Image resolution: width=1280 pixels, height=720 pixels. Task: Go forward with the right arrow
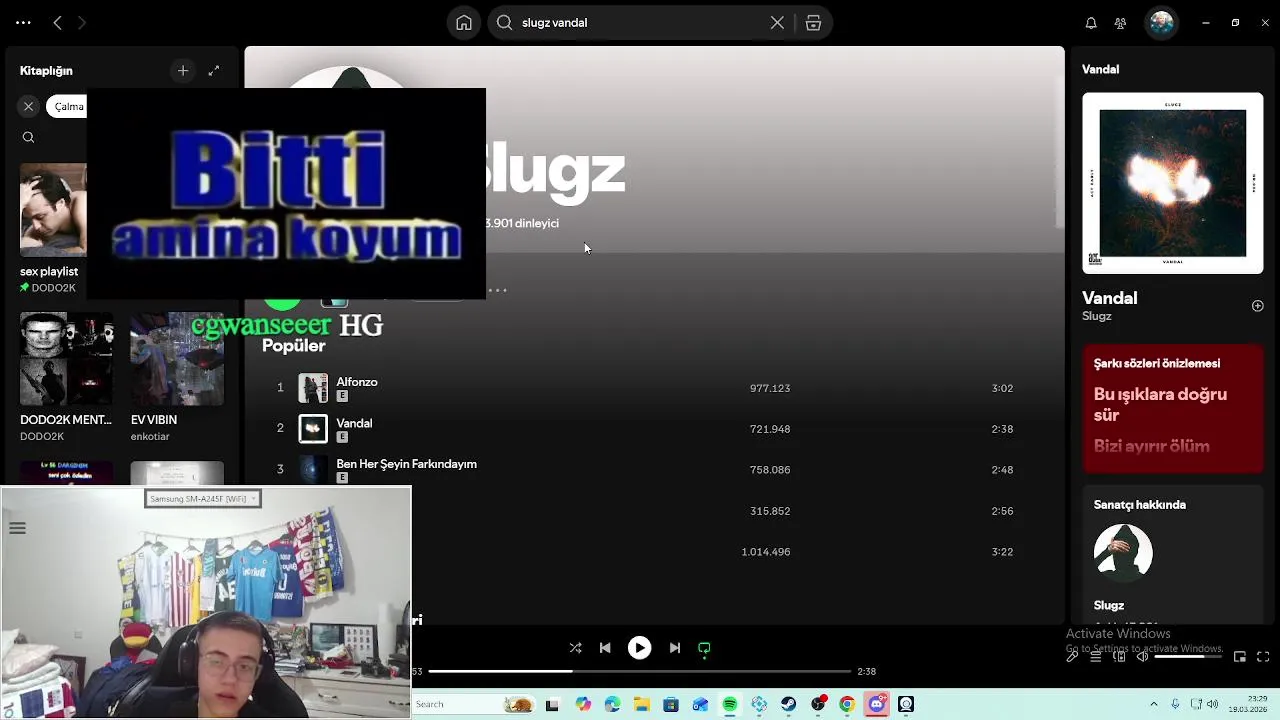point(82,22)
